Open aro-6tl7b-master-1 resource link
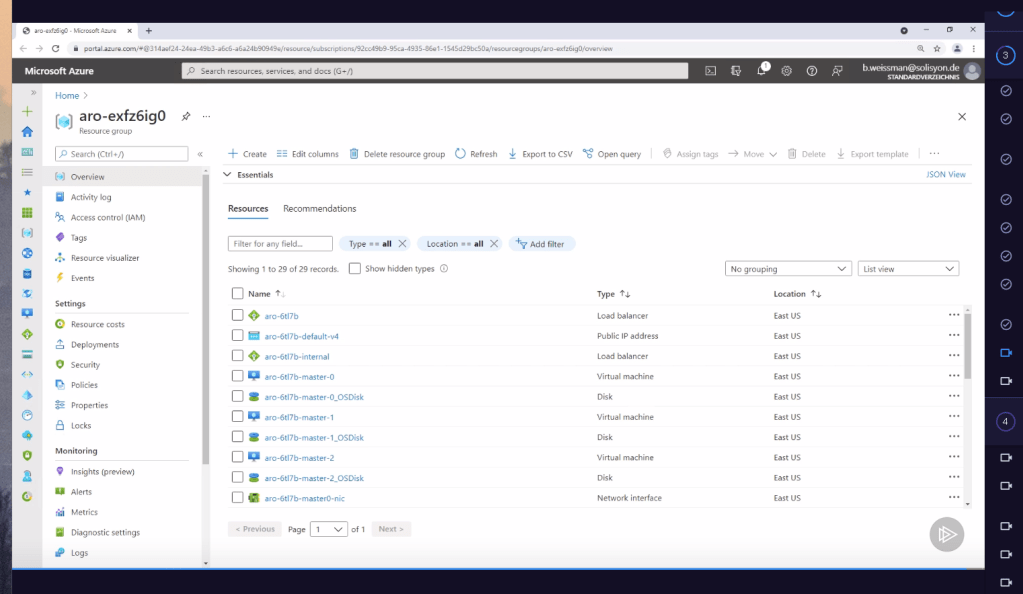1023x594 pixels. coord(299,417)
